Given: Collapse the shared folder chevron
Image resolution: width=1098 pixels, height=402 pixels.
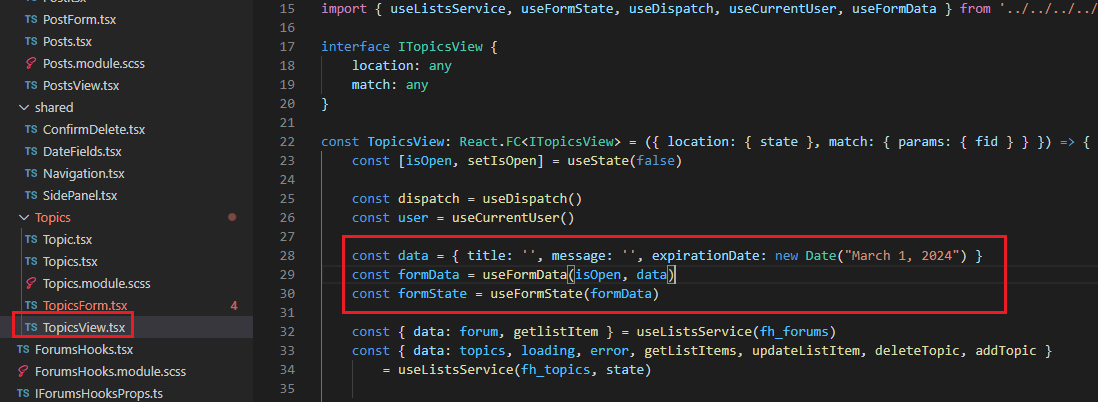Looking at the screenshot, I should pyautogui.click(x=24, y=108).
